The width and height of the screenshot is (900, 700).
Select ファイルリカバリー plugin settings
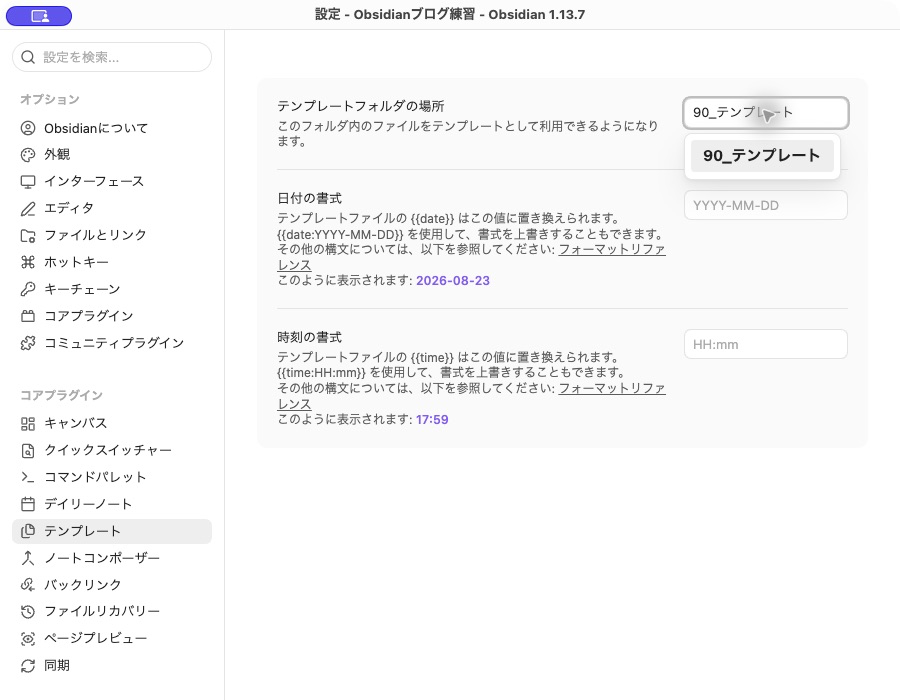(x=112, y=612)
